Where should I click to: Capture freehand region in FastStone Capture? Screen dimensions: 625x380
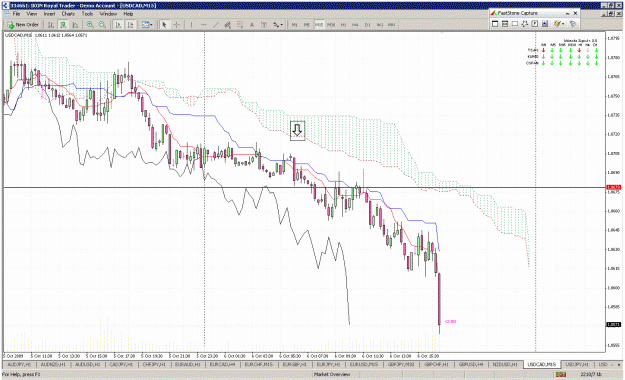[525, 24]
